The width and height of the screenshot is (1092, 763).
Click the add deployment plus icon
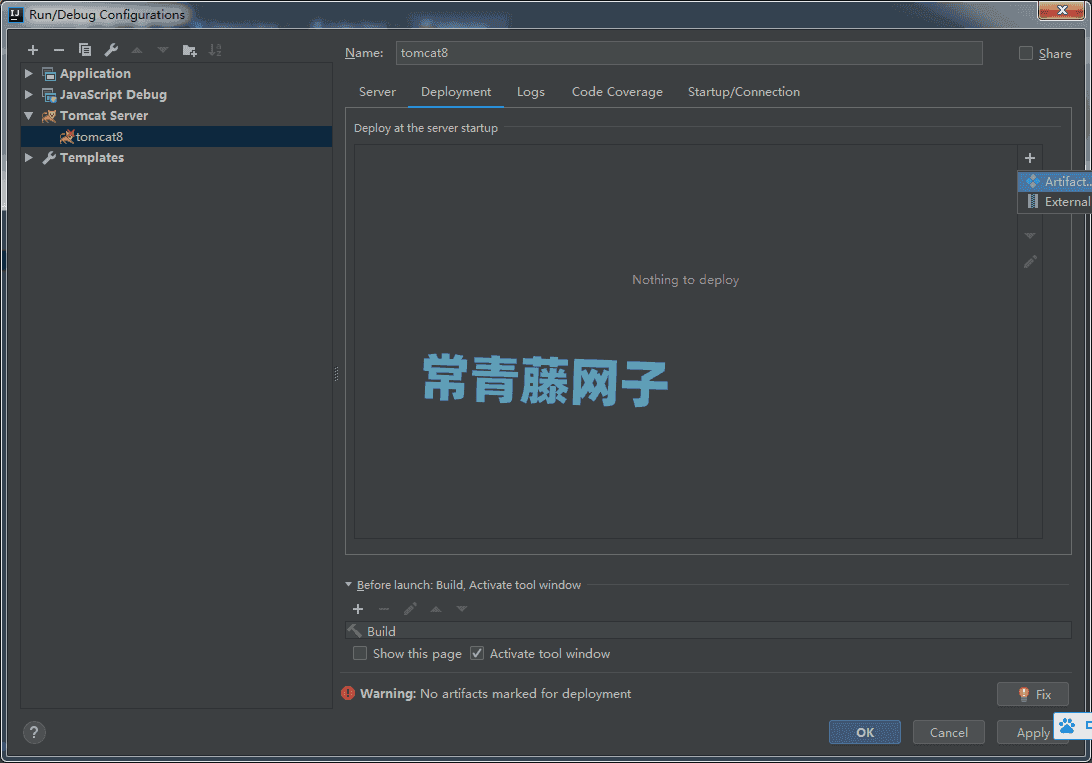[1029, 158]
